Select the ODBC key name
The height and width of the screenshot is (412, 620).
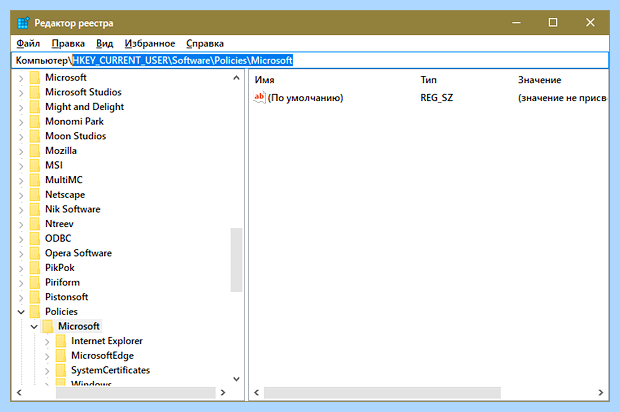coord(58,238)
